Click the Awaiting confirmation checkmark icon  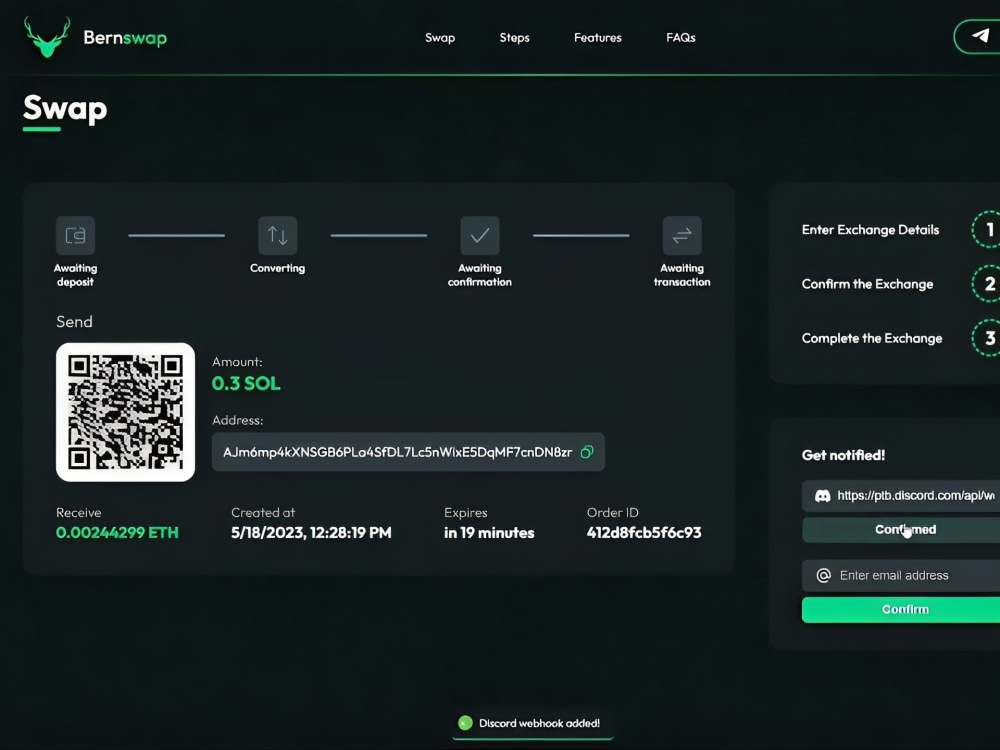[480, 235]
